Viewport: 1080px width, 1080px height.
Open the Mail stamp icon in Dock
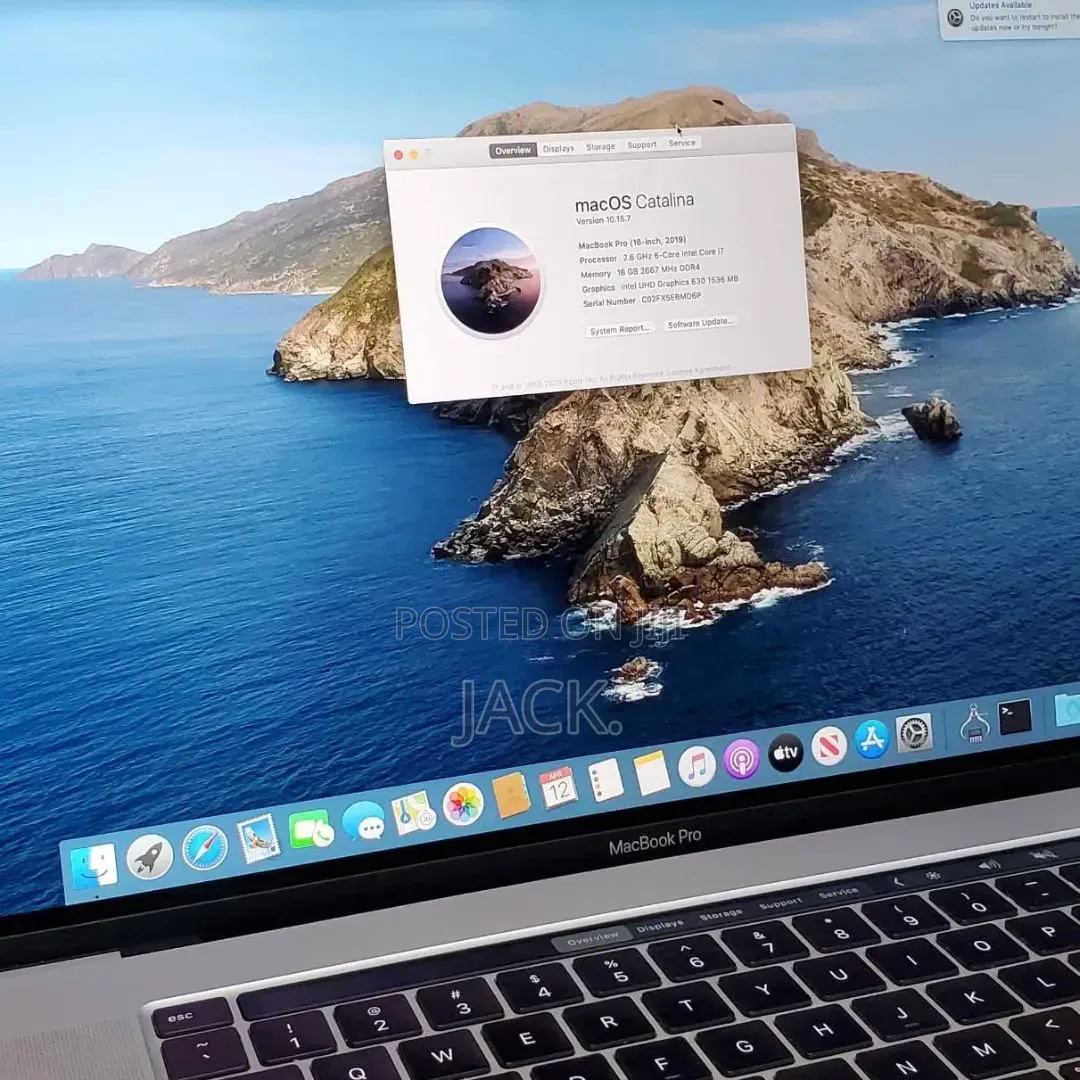coord(258,838)
